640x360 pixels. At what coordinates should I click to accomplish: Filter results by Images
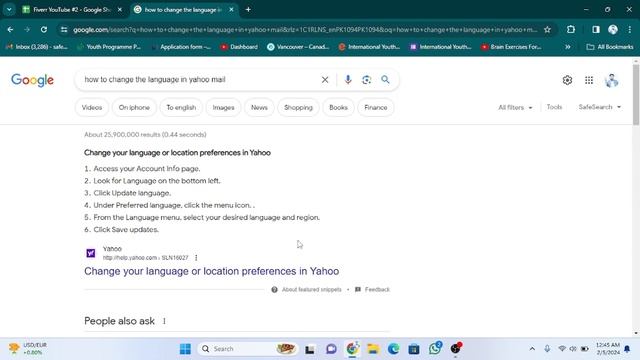coord(223,108)
